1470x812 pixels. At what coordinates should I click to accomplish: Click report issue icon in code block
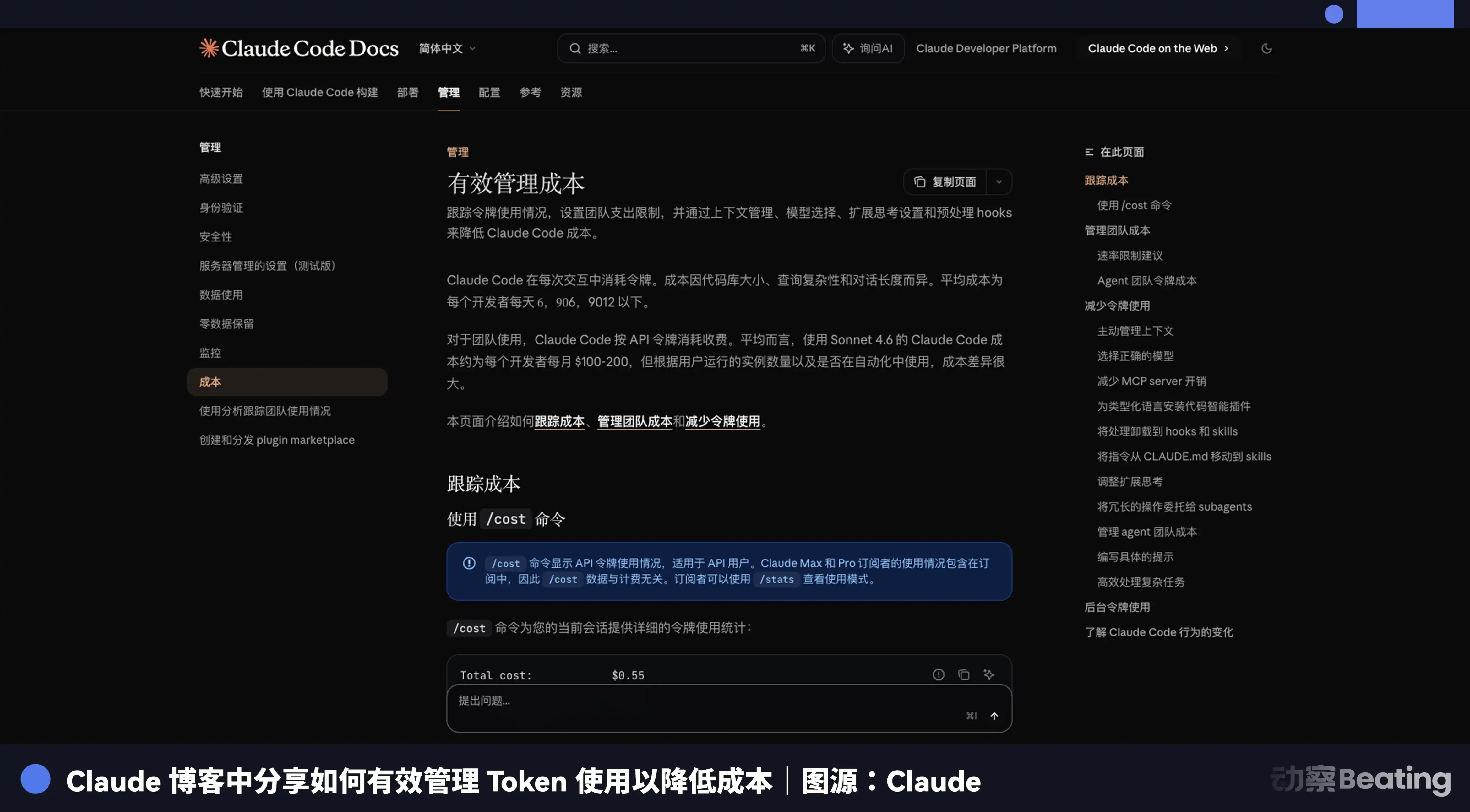click(x=938, y=675)
